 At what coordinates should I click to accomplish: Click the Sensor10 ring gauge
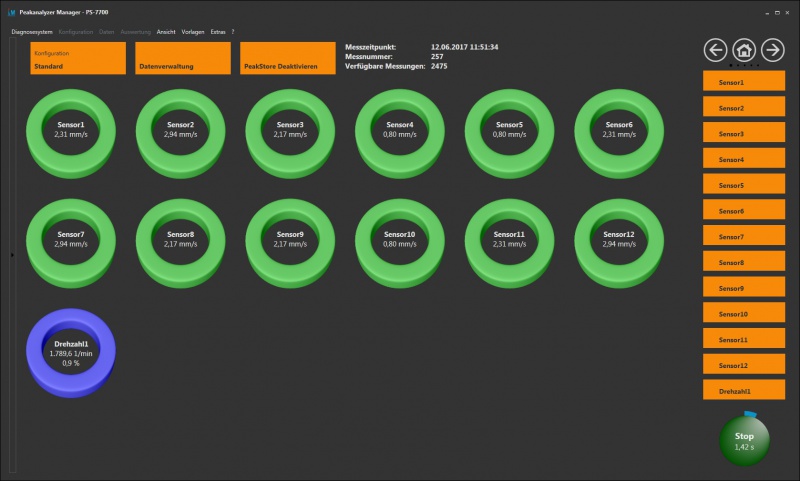tap(398, 240)
